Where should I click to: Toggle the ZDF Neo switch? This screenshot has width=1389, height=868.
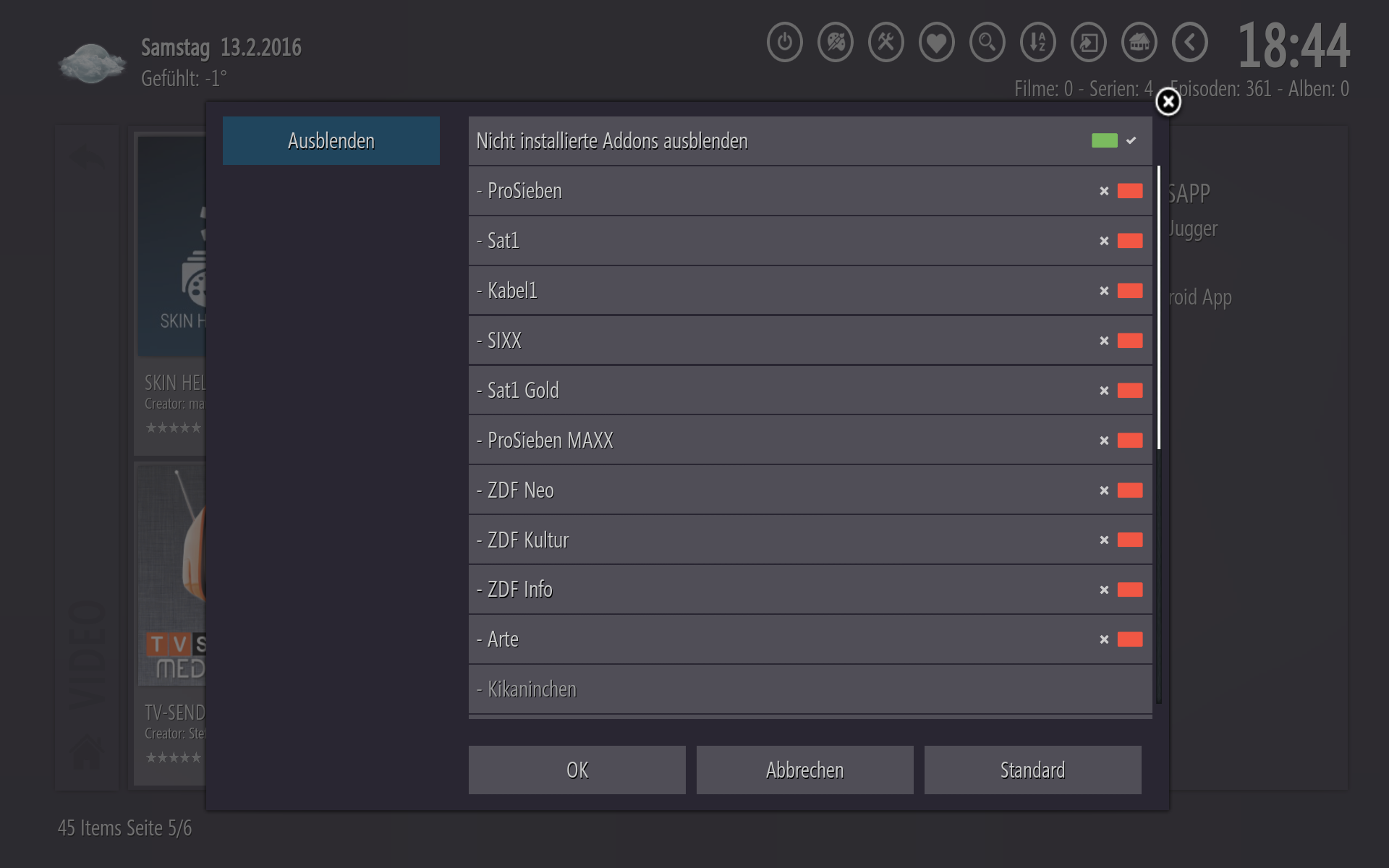[x=1121, y=490]
